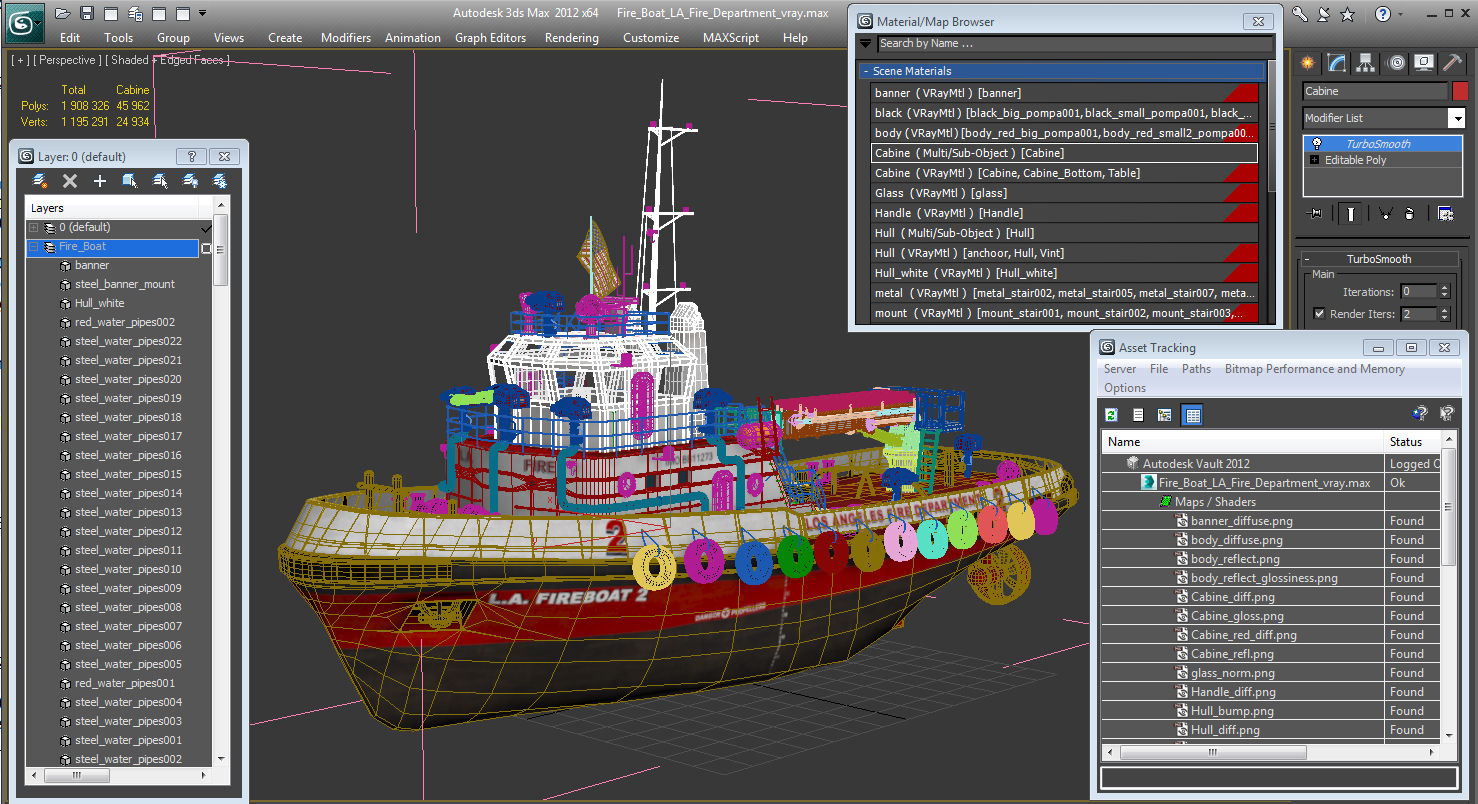
Task: Open Bitmap Performance and Memory menu
Action: click(x=1315, y=369)
